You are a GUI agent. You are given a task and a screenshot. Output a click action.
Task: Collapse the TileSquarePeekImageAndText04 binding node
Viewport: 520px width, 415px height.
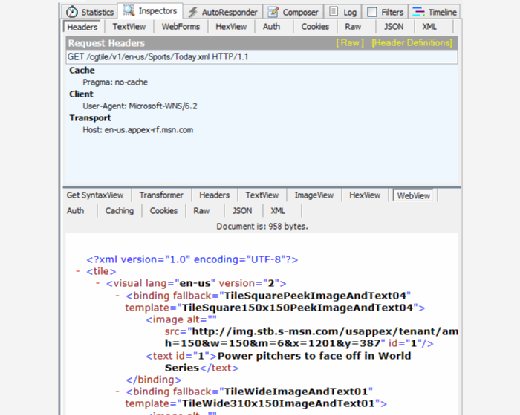click(x=118, y=295)
